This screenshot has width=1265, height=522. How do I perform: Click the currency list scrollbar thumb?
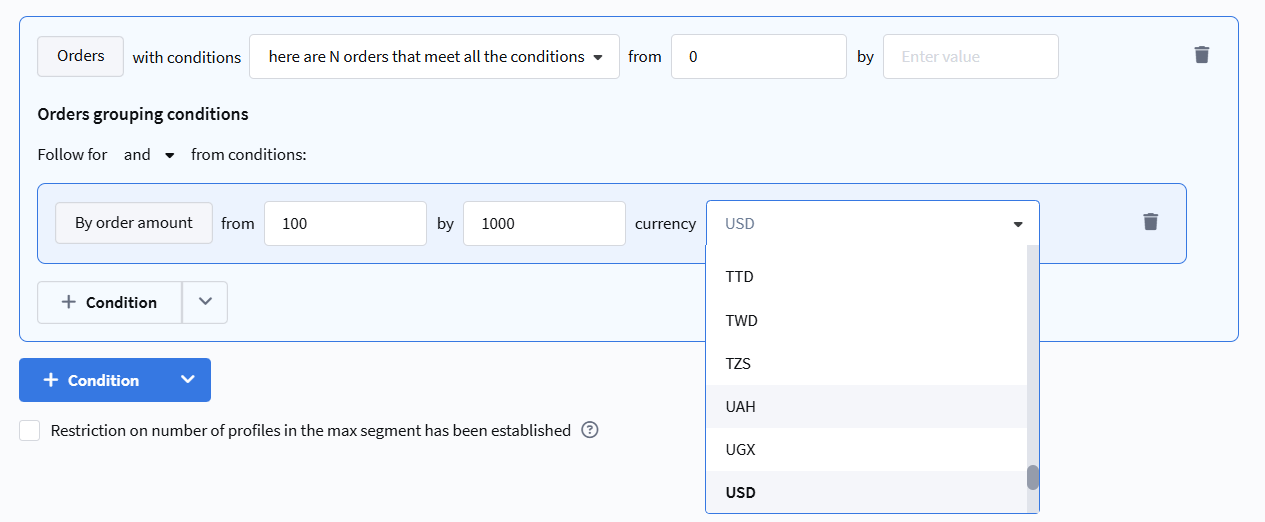coord(1033,477)
